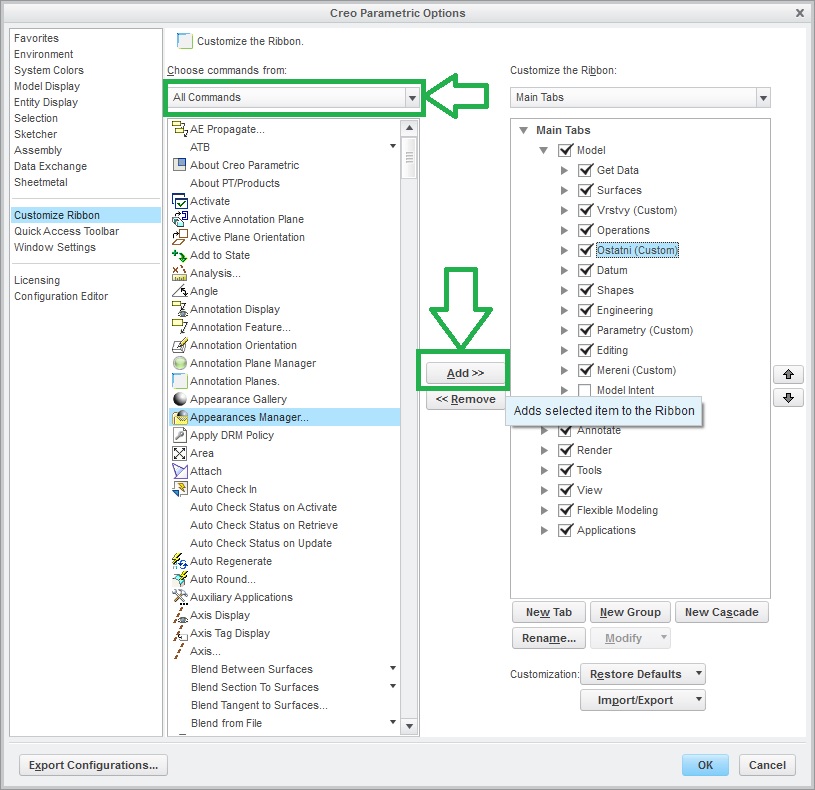This screenshot has height=790, width=815.
Task: Click the New Tab button
Action: tap(548, 612)
